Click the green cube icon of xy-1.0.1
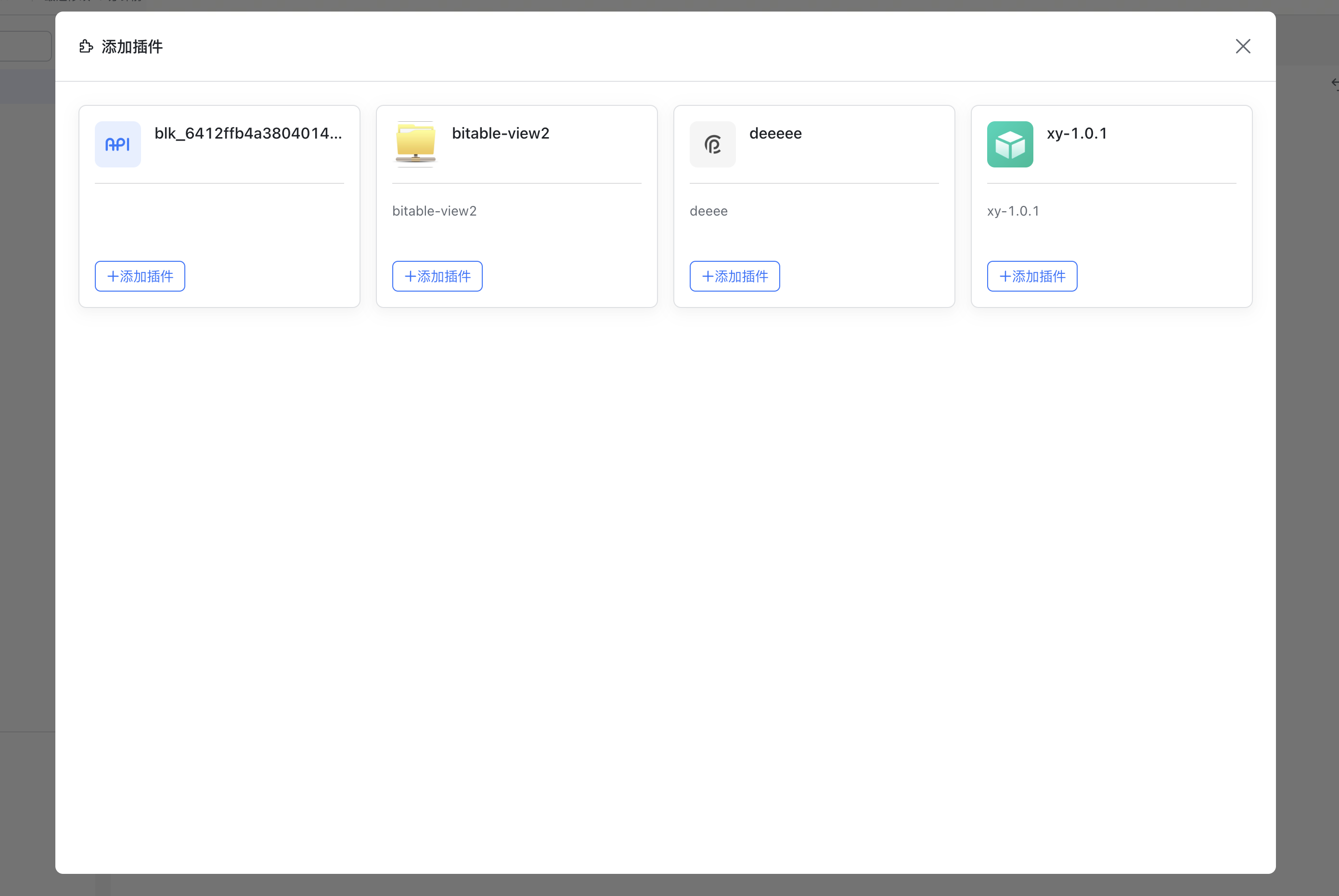 1010,144
